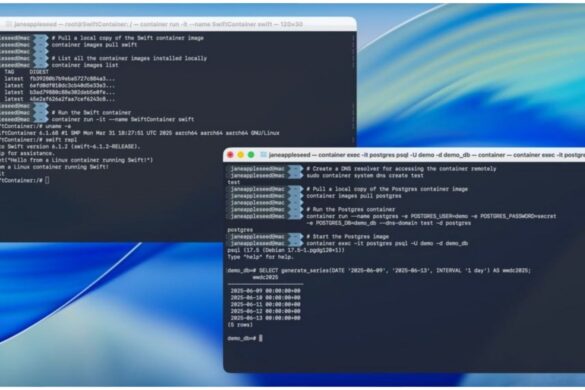Click 'List all the container images installed locally' comment
The image size is (585, 390).
coord(129,58)
